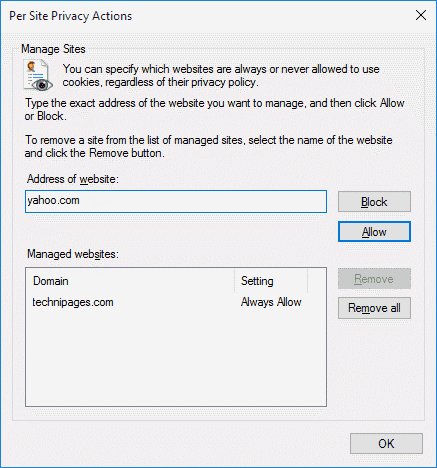437x468 pixels.
Task: Click the greyed-out Remove button
Action: [374, 279]
